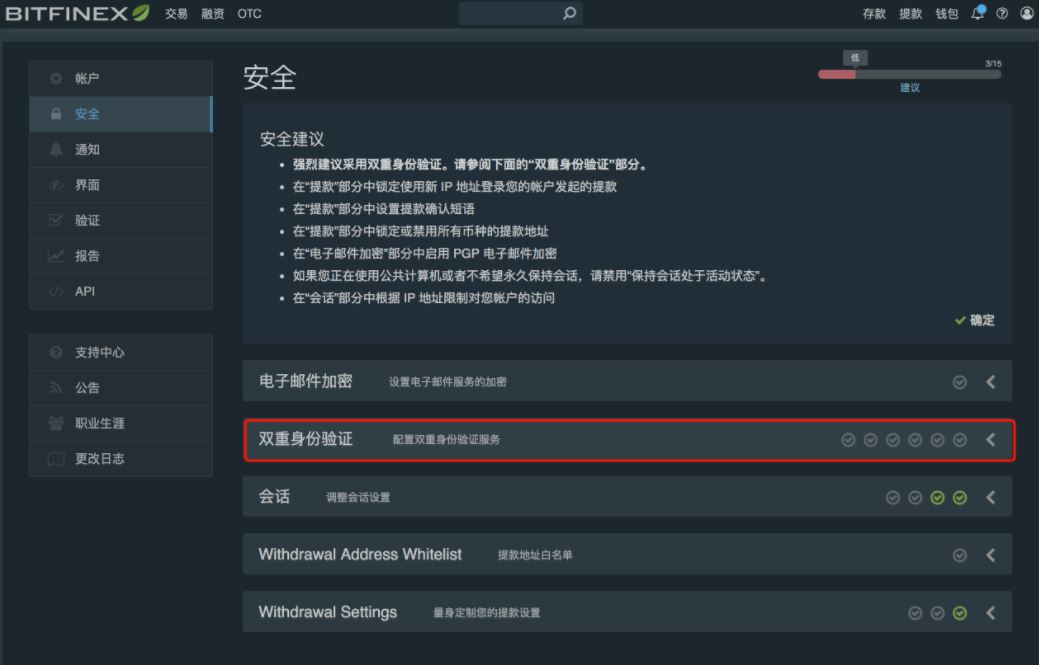Open 公告 link
1039x665 pixels.
(121, 387)
